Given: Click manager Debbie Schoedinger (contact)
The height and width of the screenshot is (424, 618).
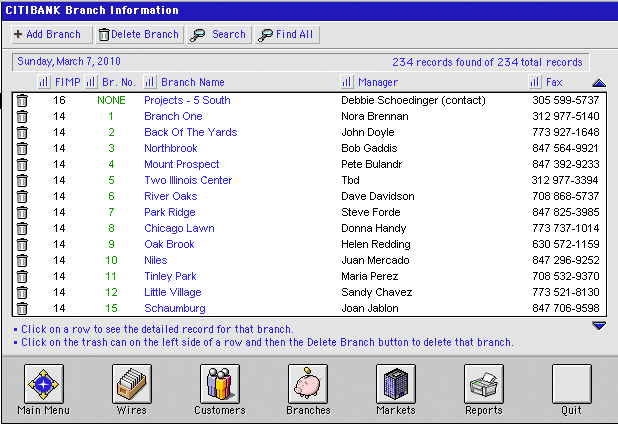Looking at the screenshot, I should tap(413, 100).
